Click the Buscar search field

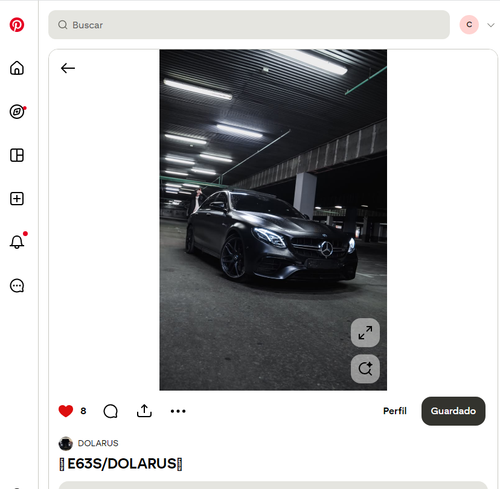(249, 25)
